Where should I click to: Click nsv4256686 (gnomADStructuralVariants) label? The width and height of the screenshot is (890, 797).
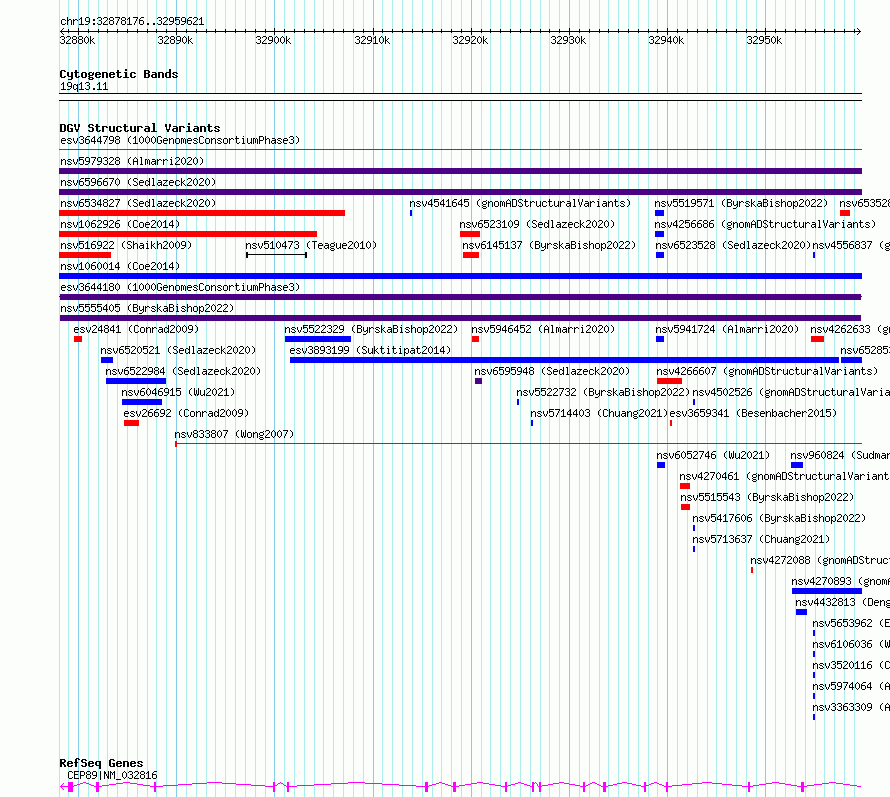tap(765, 224)
